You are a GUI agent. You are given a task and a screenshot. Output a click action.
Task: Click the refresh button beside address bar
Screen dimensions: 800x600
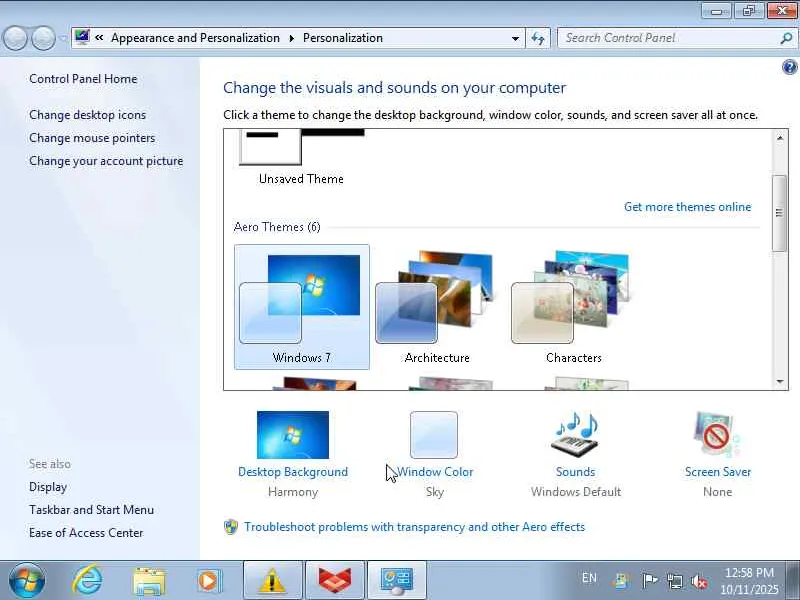point(538,38)
